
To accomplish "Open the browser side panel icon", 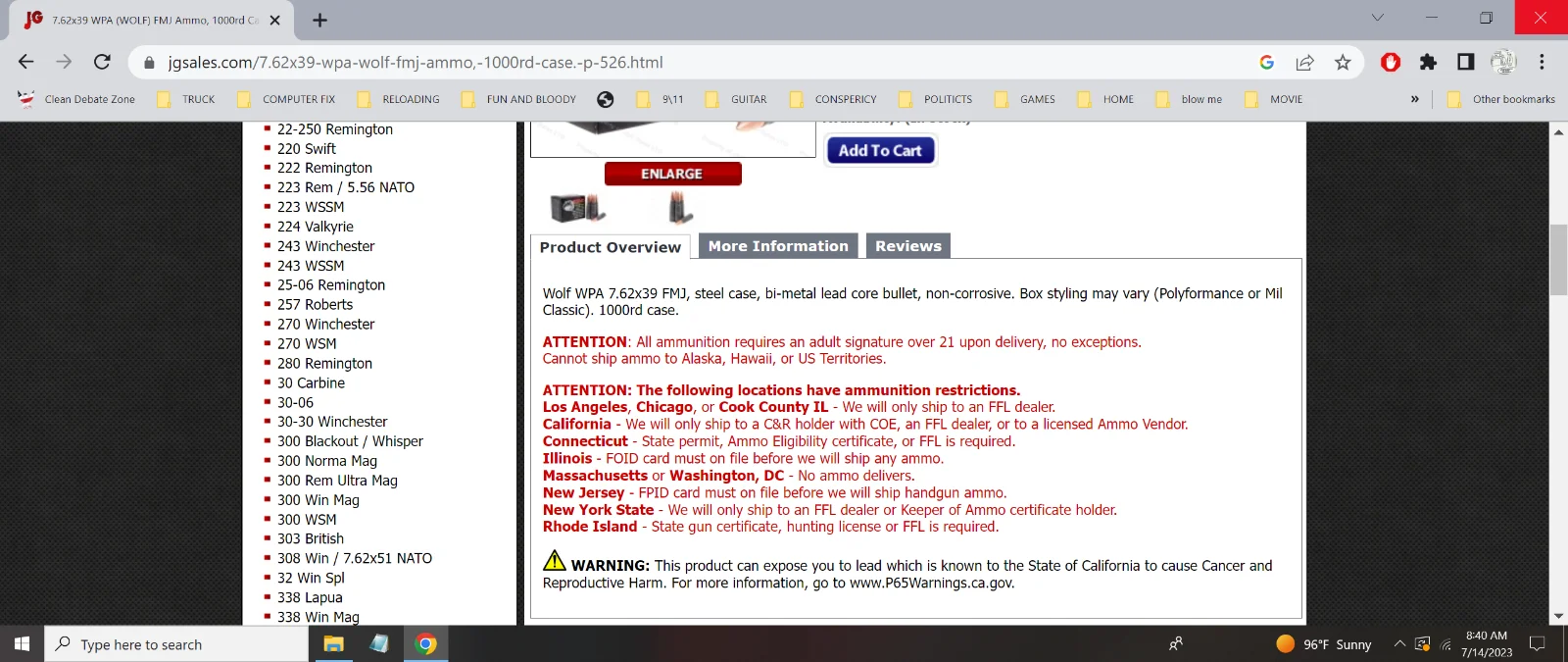I will click(1465, 63).
